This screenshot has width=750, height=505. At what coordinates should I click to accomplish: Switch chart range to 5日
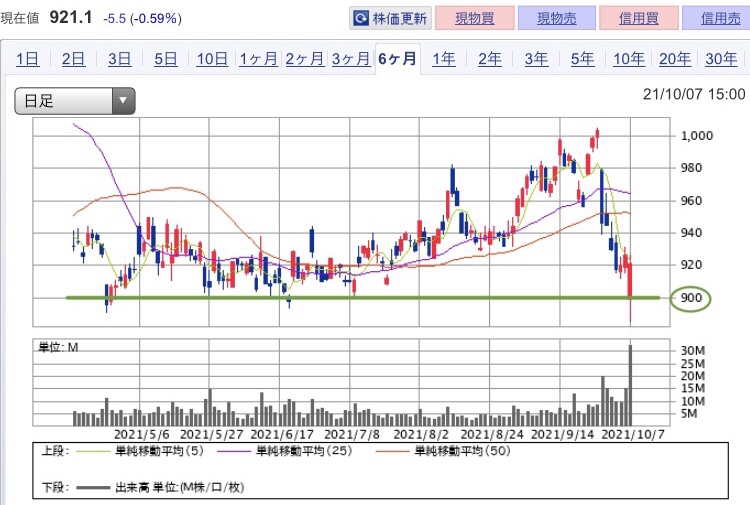(x=165, y=59)
